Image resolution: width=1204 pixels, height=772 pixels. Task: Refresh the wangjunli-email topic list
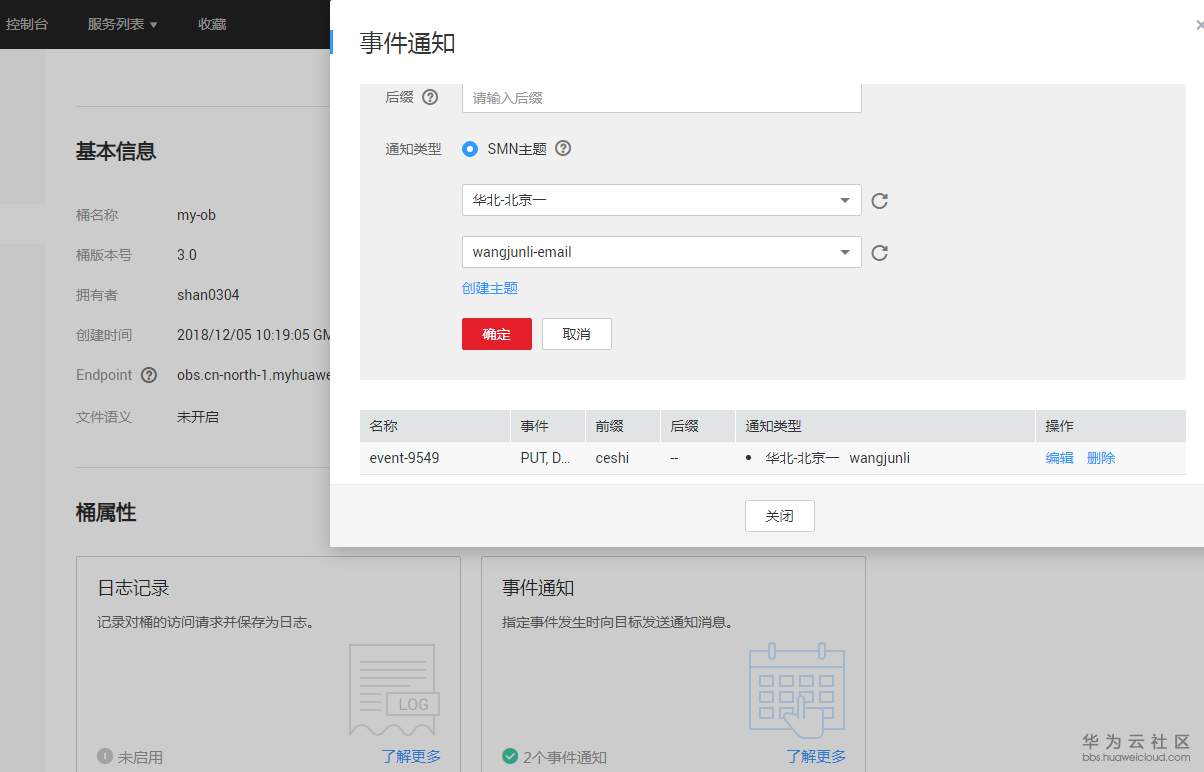pos(880,252)
